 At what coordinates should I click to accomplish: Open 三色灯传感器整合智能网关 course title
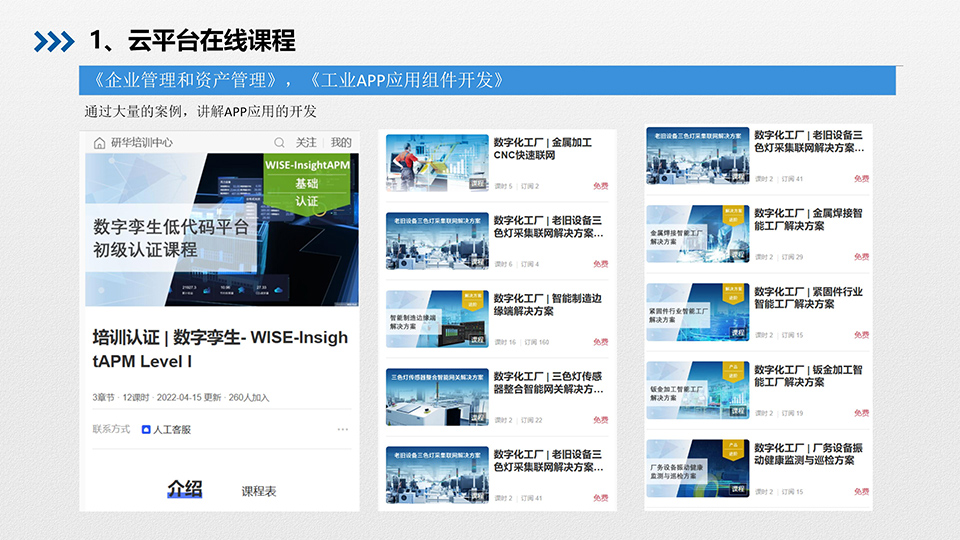[548, 383]
